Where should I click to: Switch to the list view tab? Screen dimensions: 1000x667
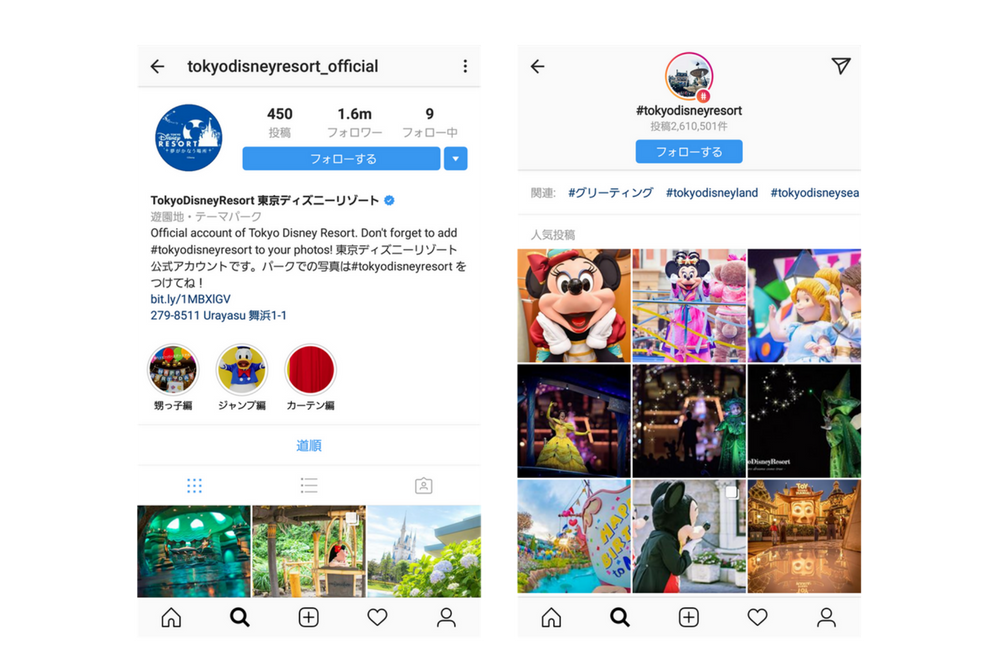[309, 486]
